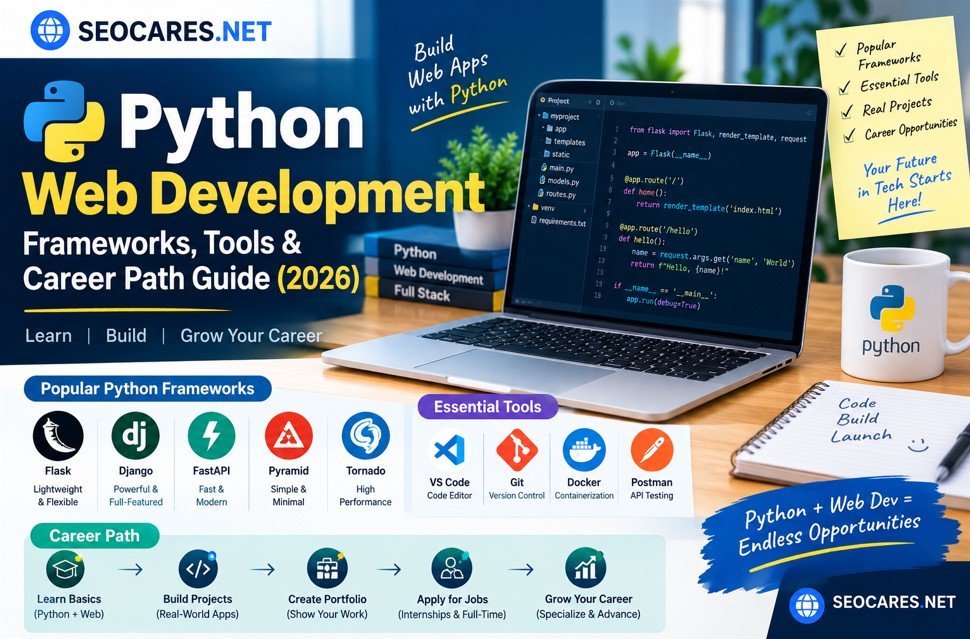
Task: Select the Apply for Jobs people icon
Action: pos(452,568)
